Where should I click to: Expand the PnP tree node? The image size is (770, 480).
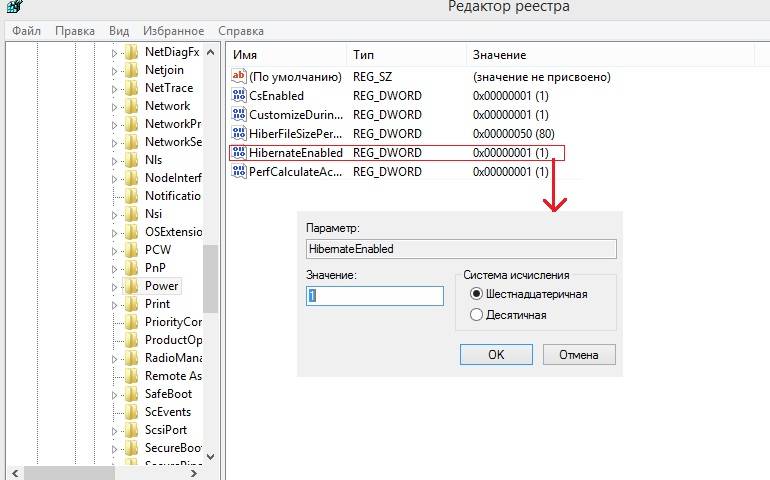115,268
